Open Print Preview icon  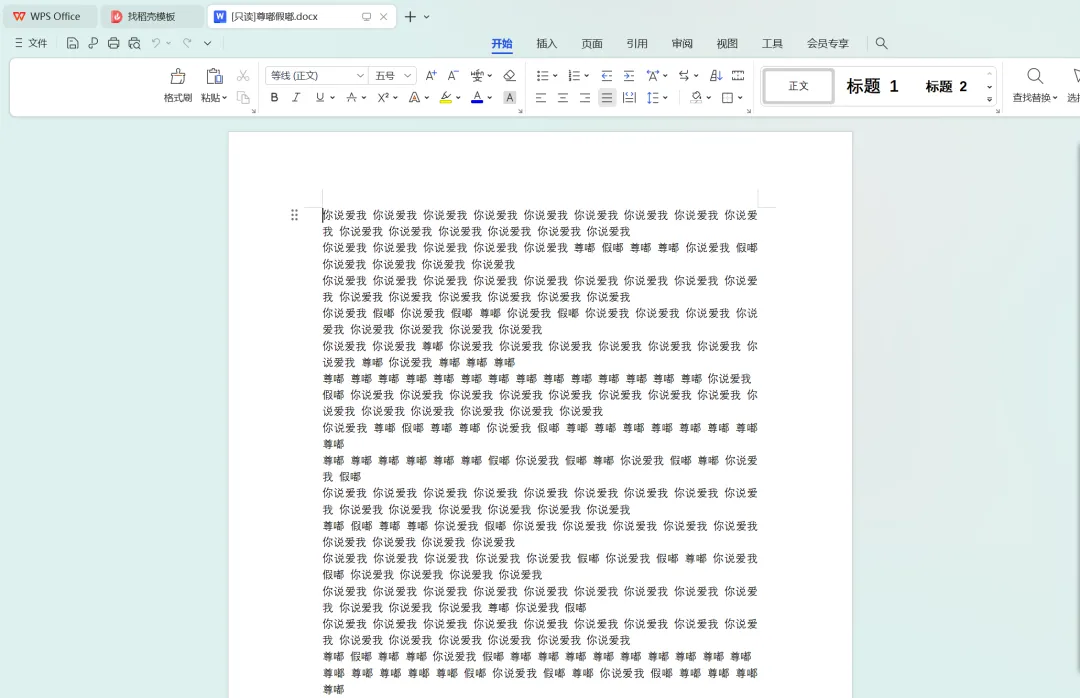(x=134, y=43)
